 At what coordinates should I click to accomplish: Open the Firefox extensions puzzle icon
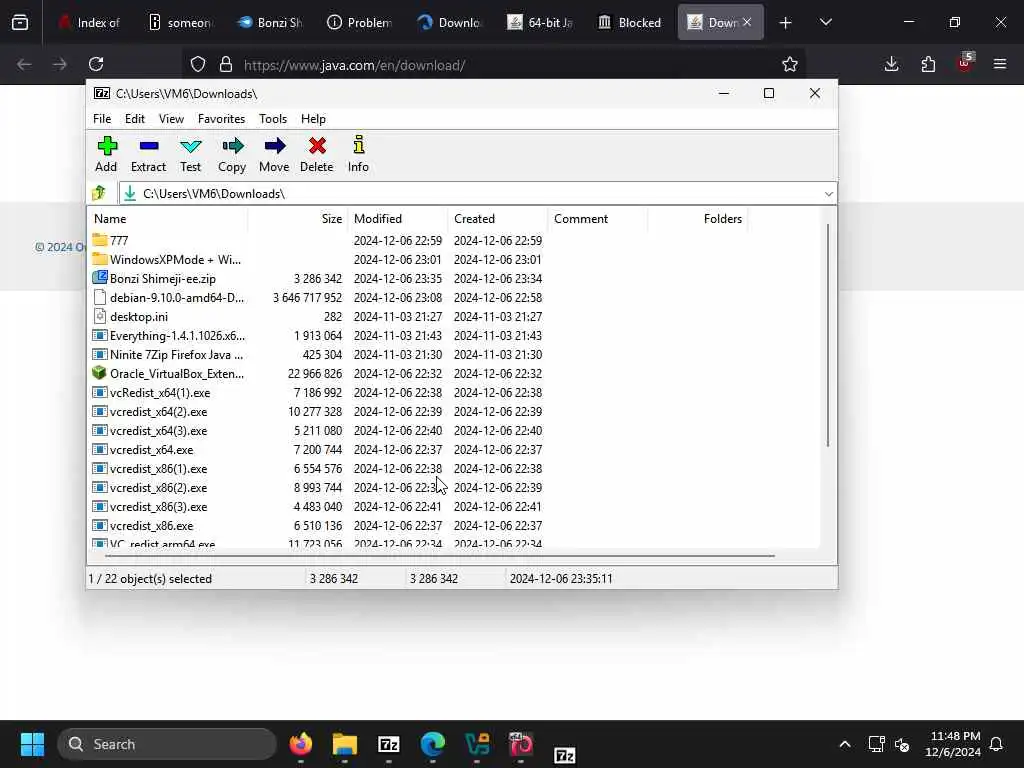928,64
